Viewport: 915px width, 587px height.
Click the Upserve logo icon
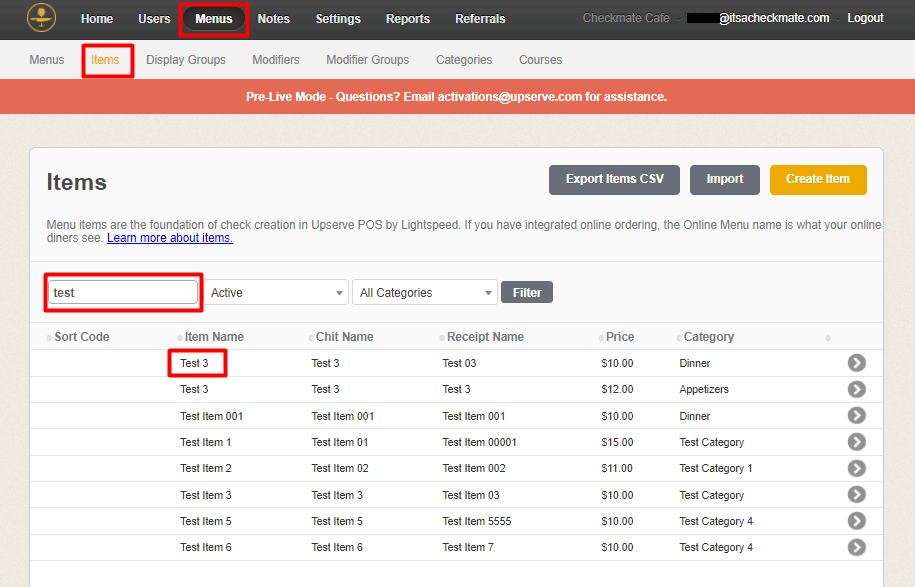click(41, 17)
